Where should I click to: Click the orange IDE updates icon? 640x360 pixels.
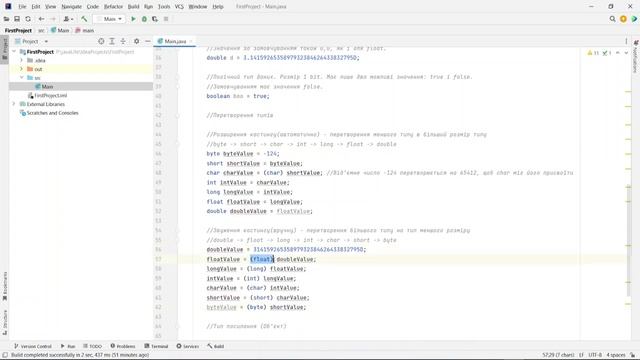pos(623,19)
